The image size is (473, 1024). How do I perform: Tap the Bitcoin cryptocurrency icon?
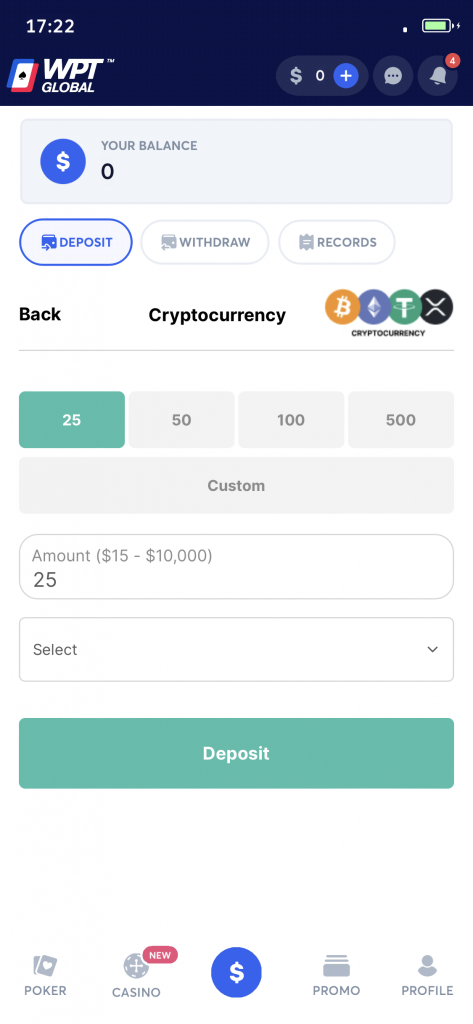tap(342, 307)
